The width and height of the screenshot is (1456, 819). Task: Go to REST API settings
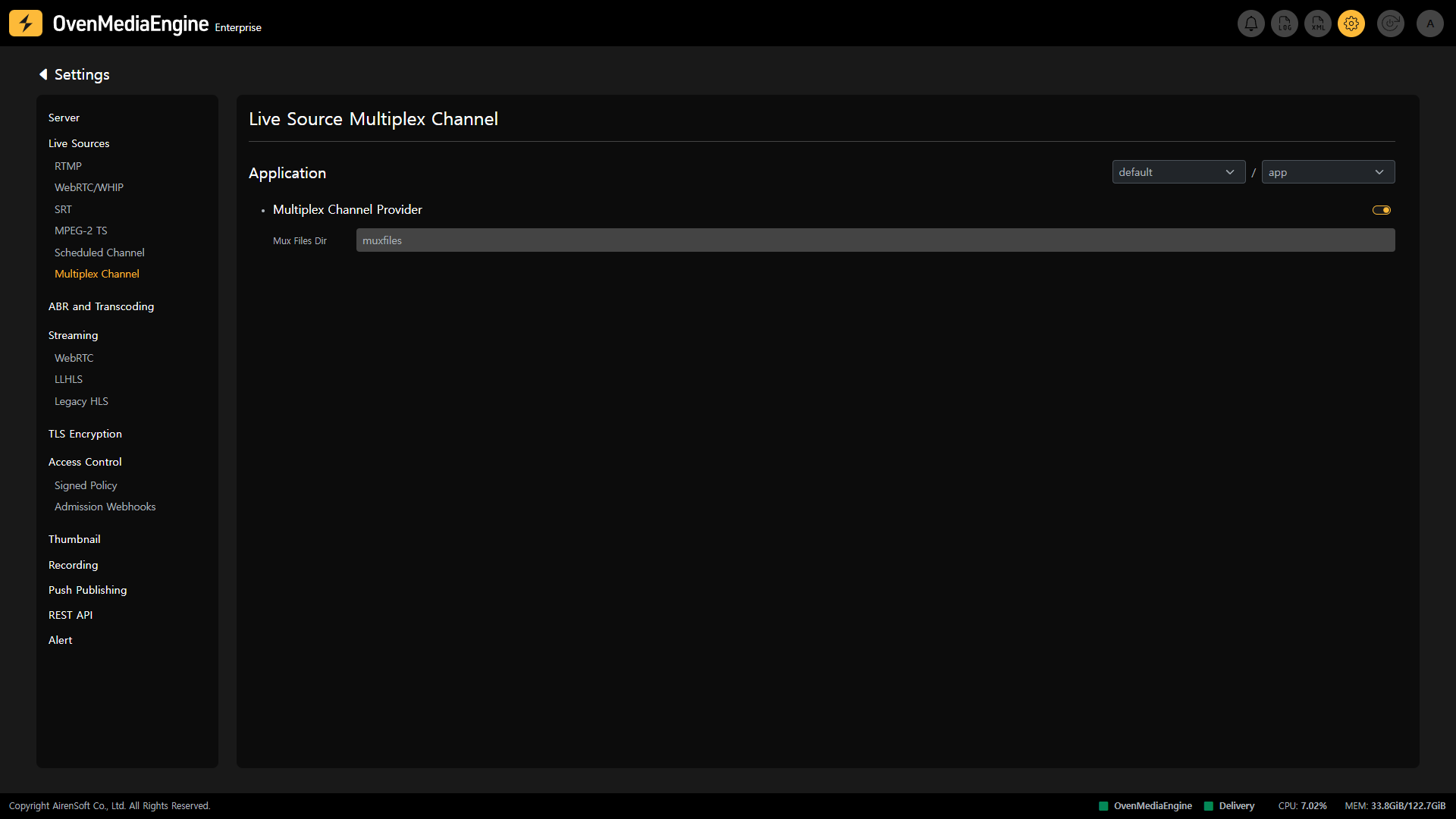pyautogui.click(x=71, y=615)
